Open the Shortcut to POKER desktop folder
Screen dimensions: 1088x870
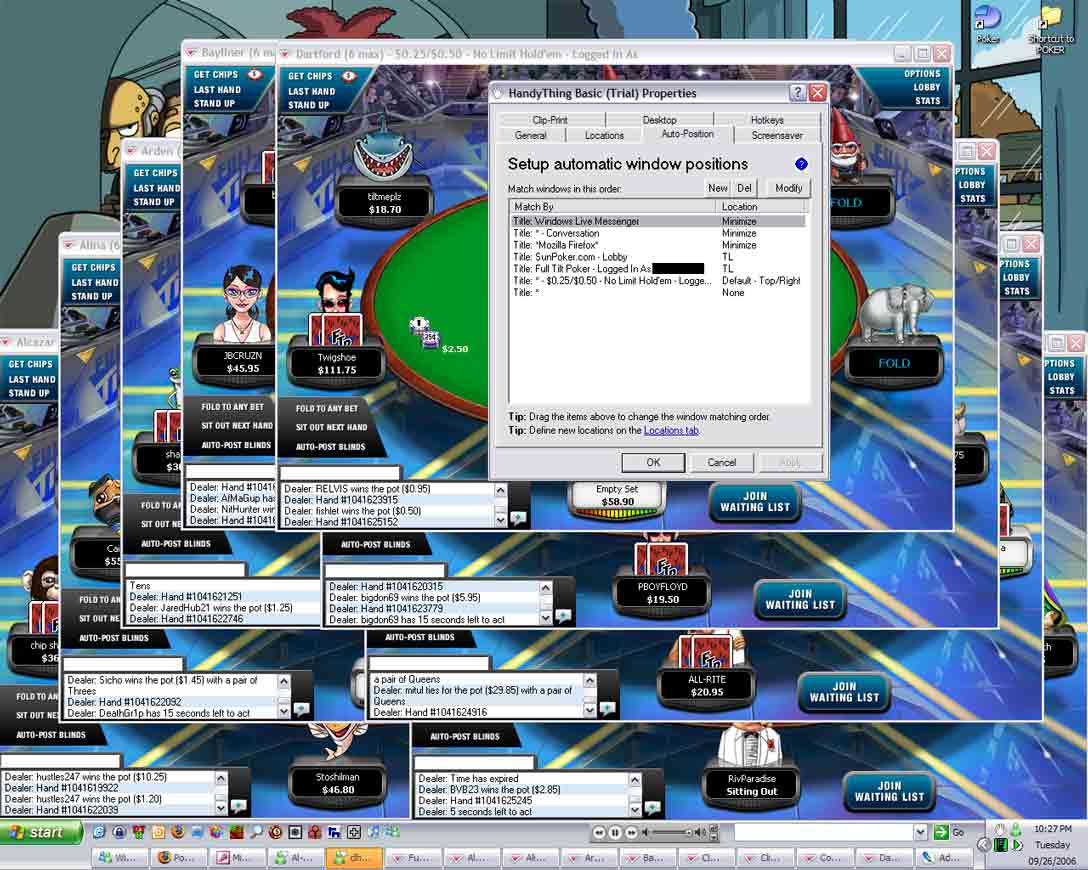1051,30
